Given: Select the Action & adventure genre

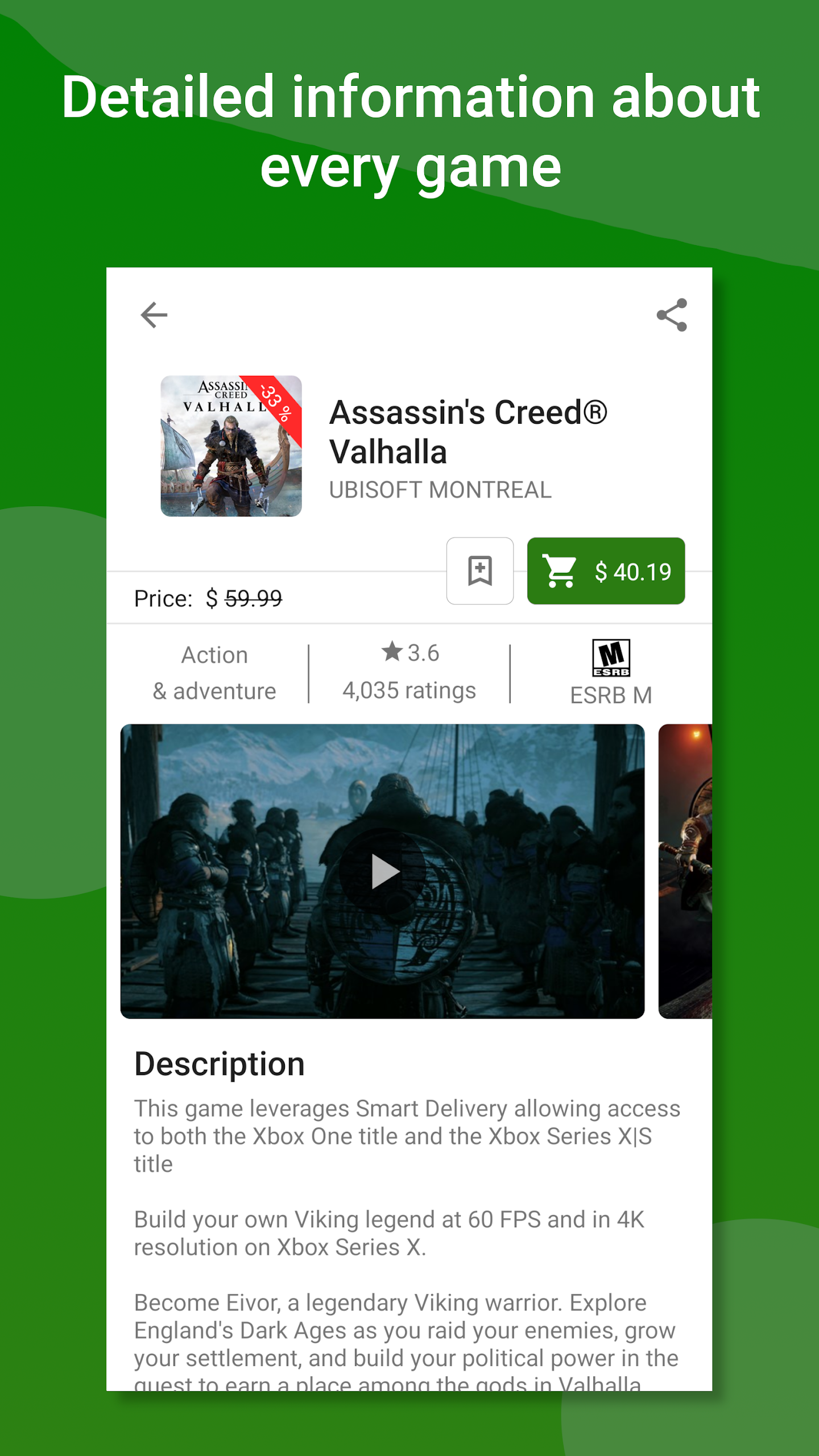Looking at the screenshot, I should tap(214, 673).
